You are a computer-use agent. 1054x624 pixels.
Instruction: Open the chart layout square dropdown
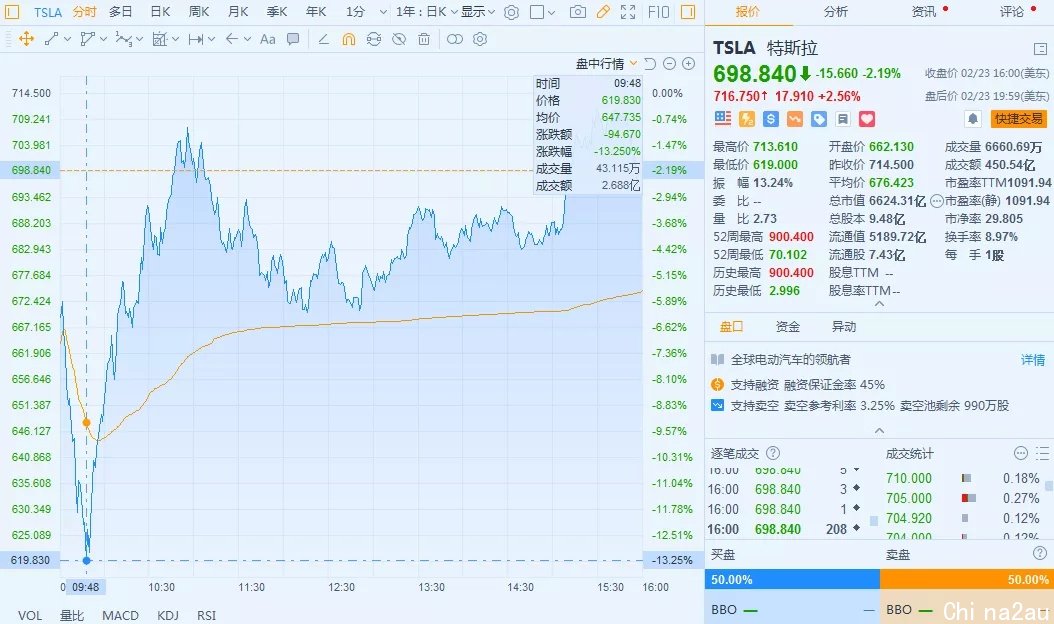pyautogui.click(x=542, y=12)
